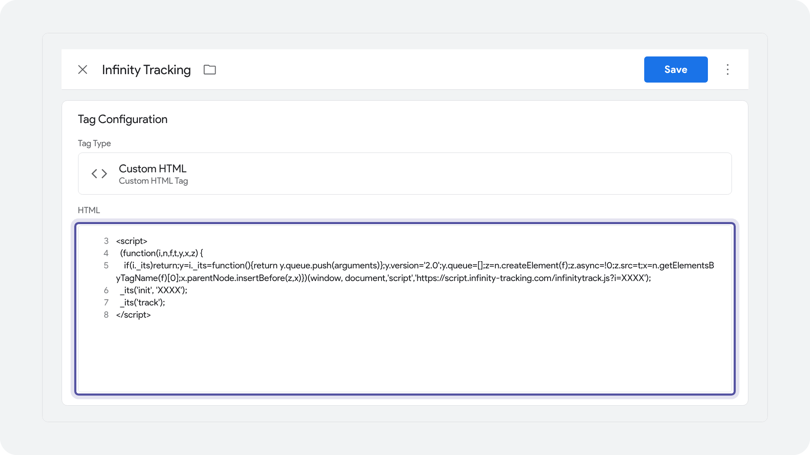Click line number 5 in gutter
The height and width of the screenshot is (455, 810).
coord(106,265)
